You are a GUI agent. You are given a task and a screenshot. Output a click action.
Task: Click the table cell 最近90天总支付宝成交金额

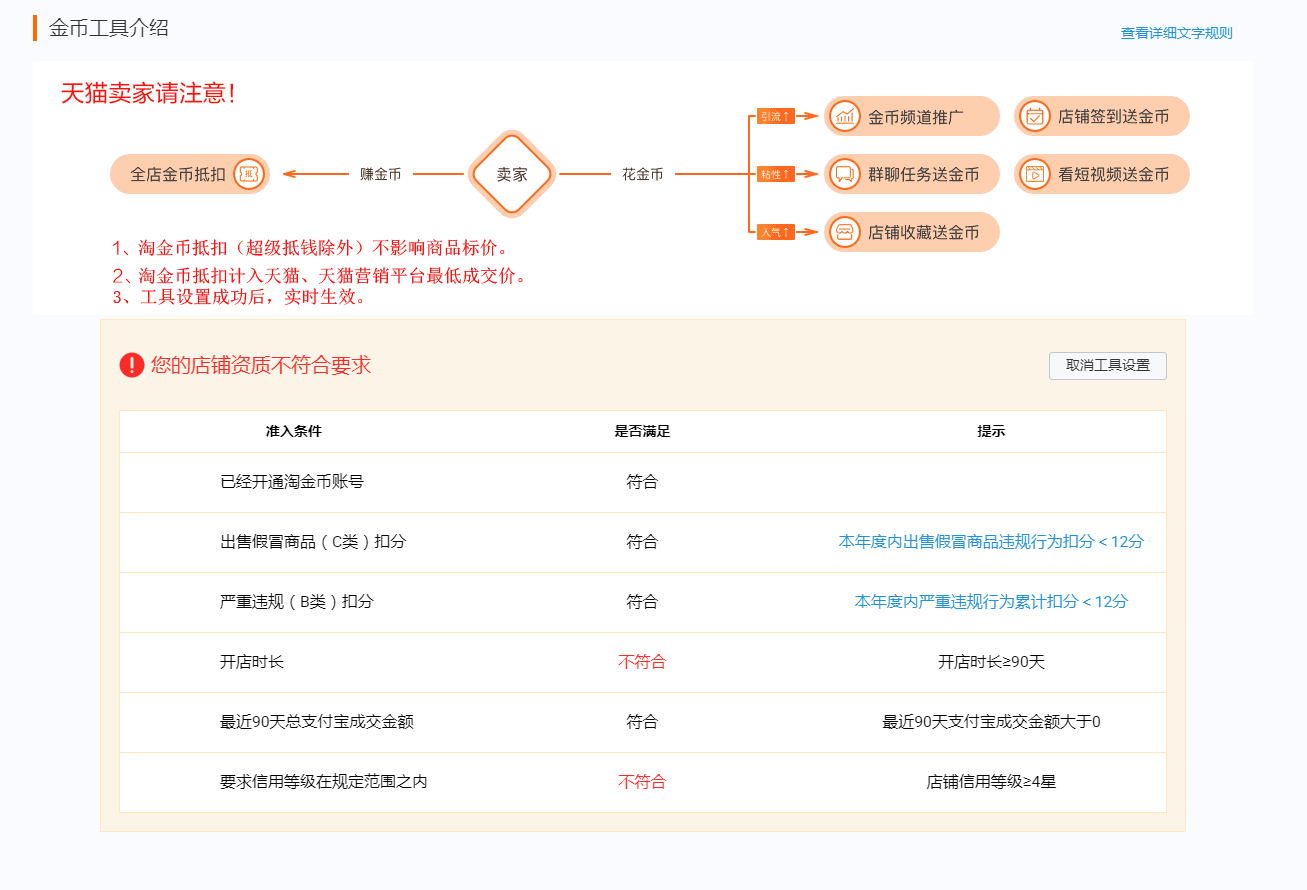tap(317, 722)
